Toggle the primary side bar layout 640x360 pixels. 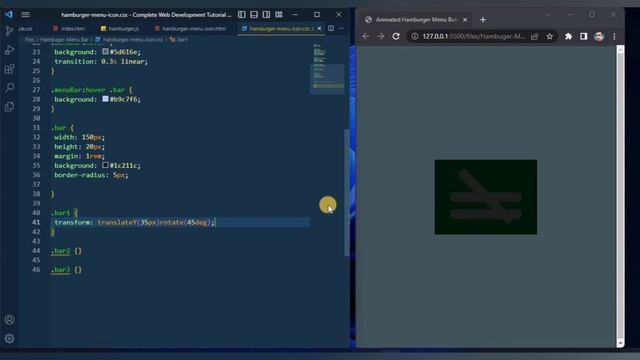click(242, 15)
